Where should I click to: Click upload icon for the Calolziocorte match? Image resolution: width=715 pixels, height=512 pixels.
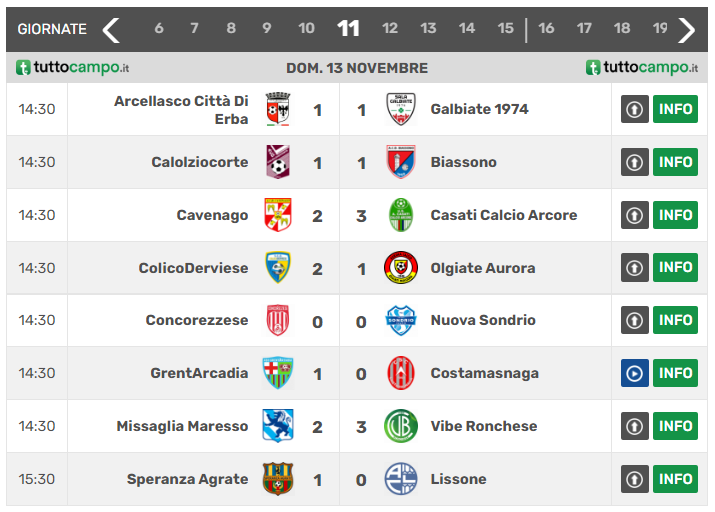[635, 162]
